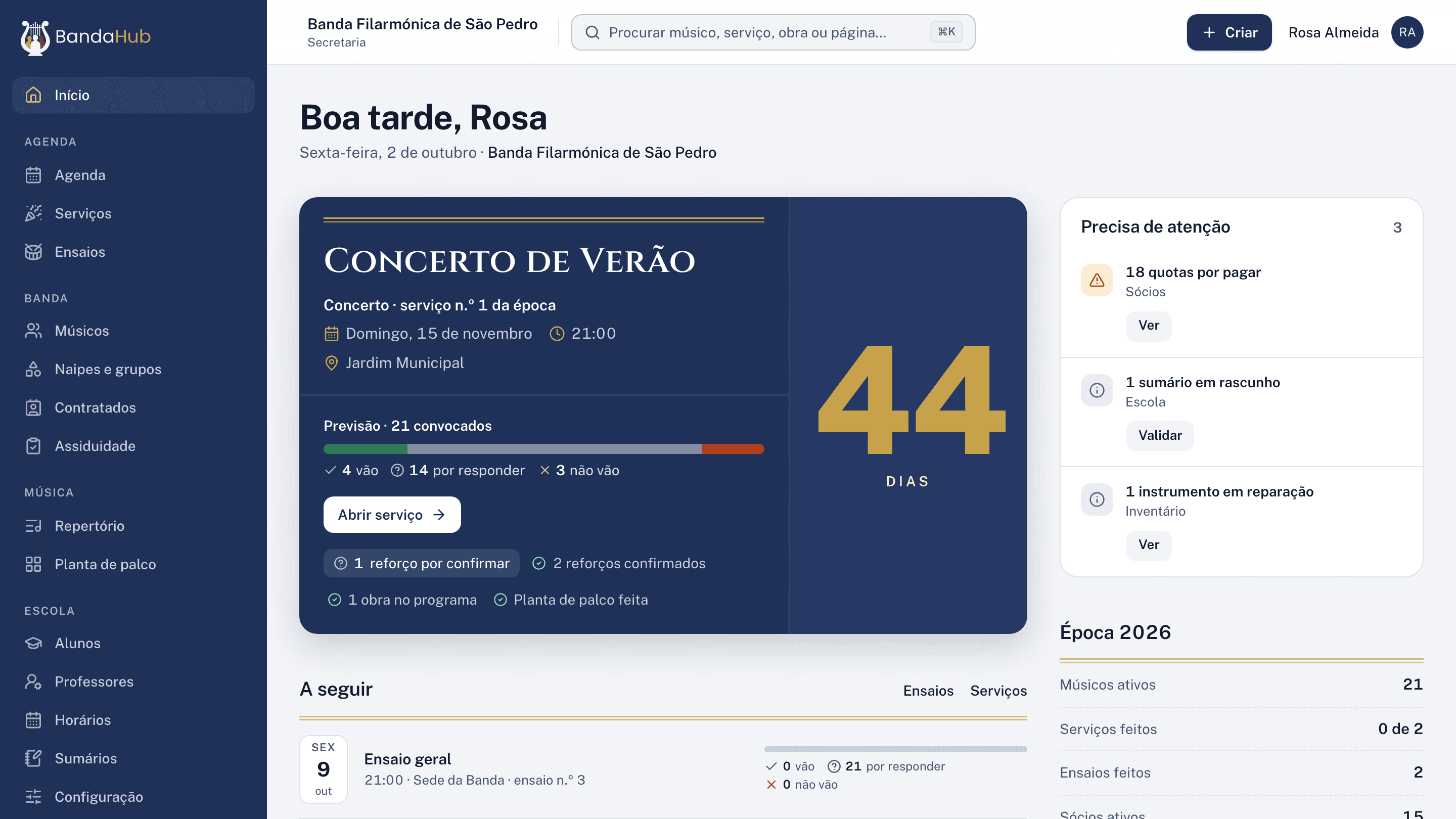Viewport: 1456px width, 819px height.
Task: Switch to the Serviços filter in A seguir
Action: pyautogui.click(x=998, y=691)
